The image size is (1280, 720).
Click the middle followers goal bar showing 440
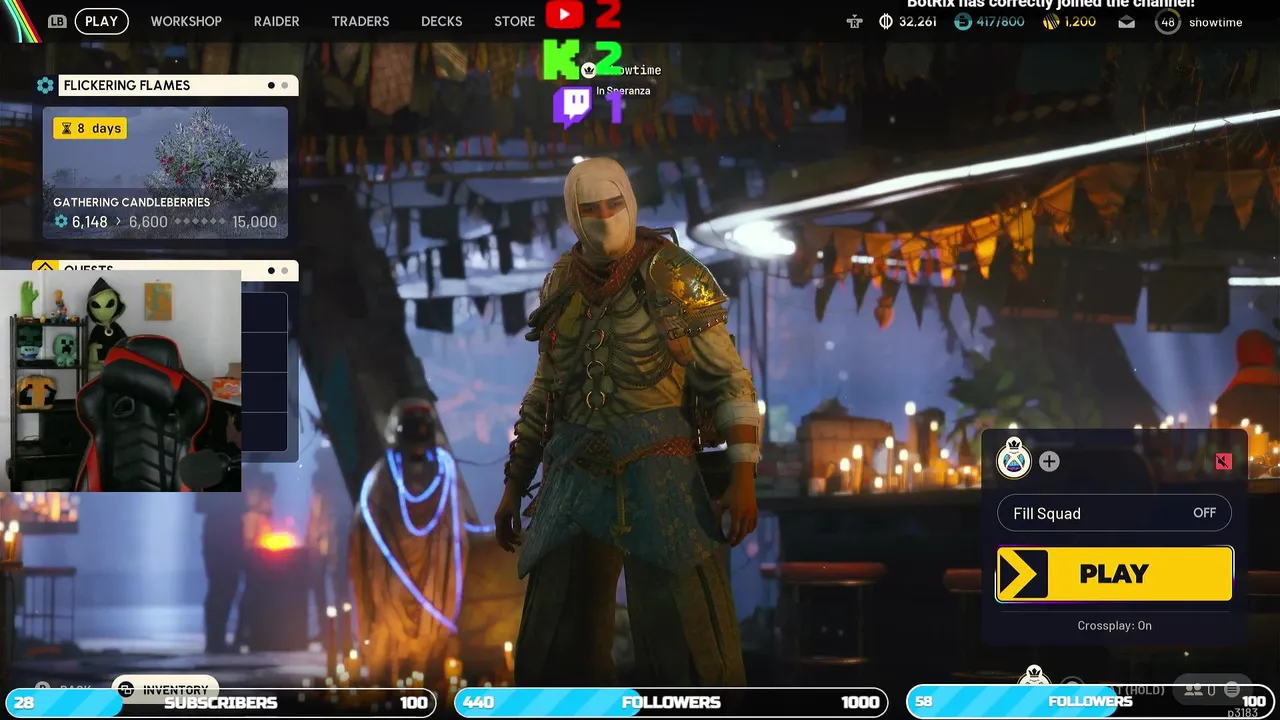(x=671, y=702)
